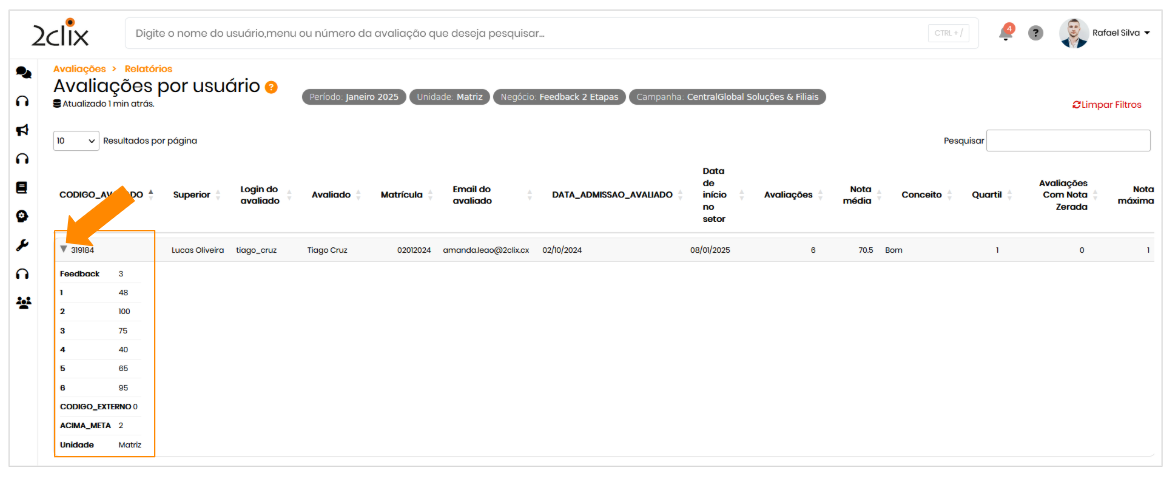Click the wrench tools sidebar icon
The width and height of the screenshot is (1166, 479).
point(22,245)
